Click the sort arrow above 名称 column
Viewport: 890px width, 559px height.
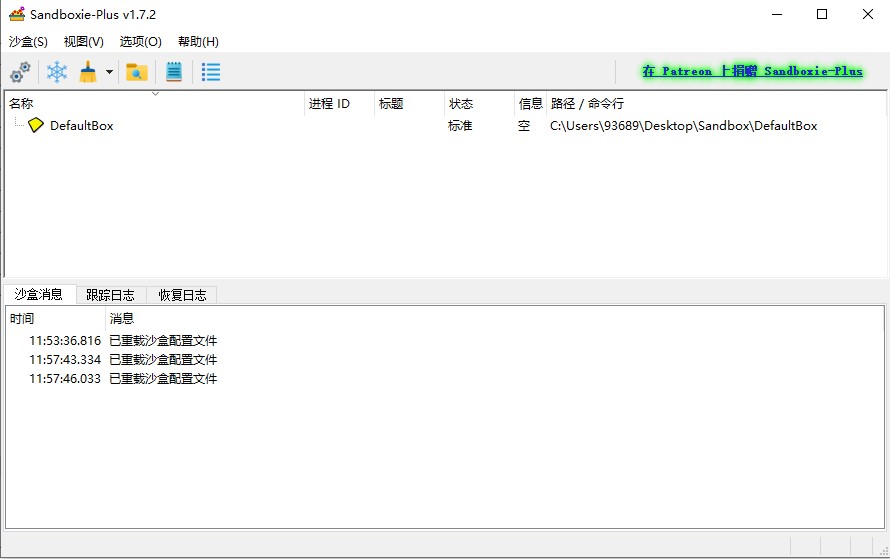point(155,94)
